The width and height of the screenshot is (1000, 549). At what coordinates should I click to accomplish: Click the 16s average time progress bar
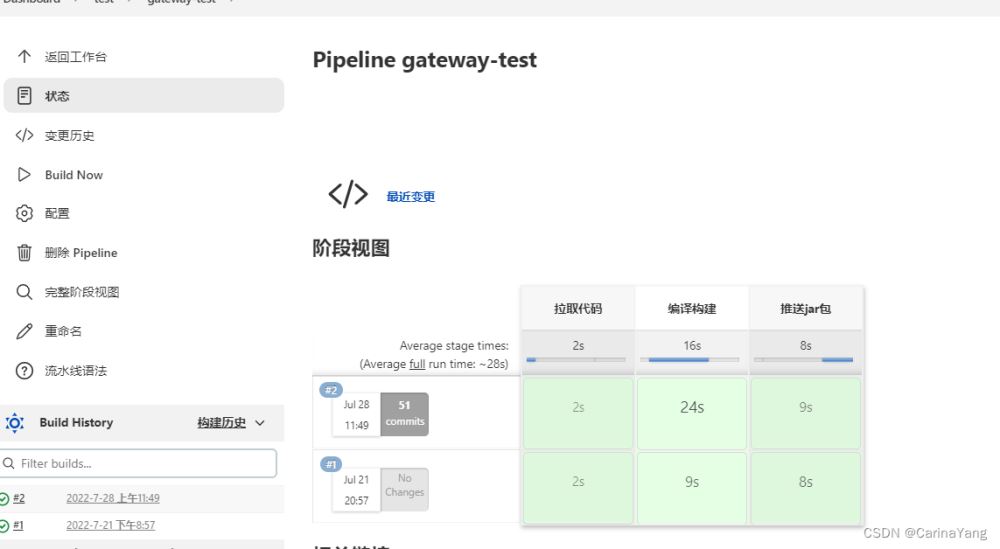pos(689,360)
